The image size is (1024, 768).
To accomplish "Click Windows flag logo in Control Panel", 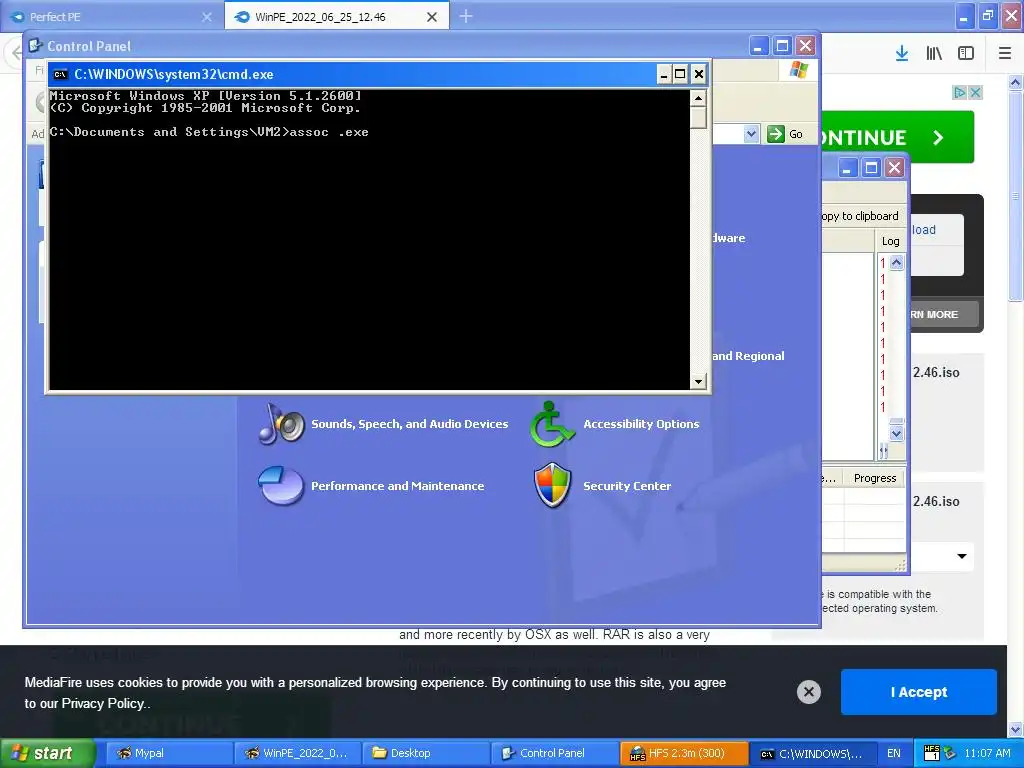I will click(799, 69).
